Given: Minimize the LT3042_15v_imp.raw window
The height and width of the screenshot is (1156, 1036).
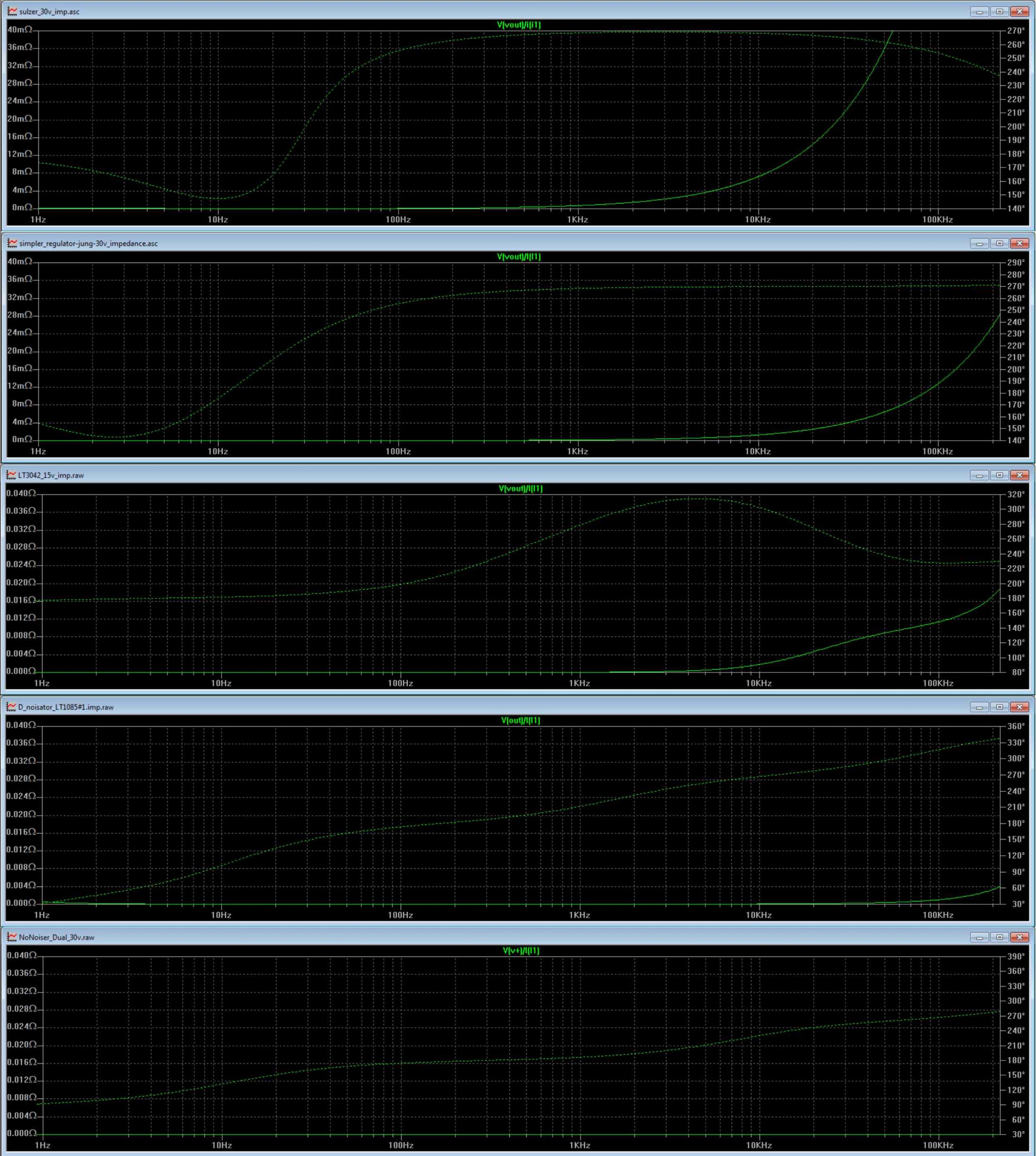Looking at the screenshot, I should point(979,475).
